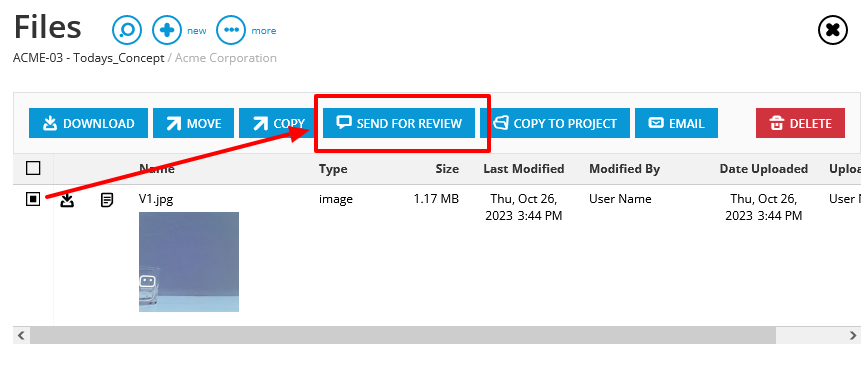Click the download icon in V1.jpg row
Image resolution: width=866 pixels, height=384 pixels.
tap(67, 200)
